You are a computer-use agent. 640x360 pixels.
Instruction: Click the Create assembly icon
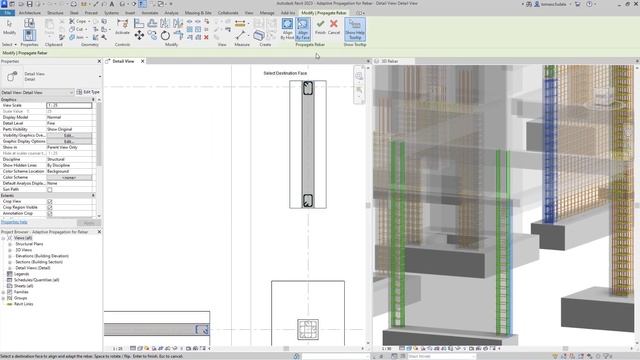pyautogui.click(x=259, y=36)
